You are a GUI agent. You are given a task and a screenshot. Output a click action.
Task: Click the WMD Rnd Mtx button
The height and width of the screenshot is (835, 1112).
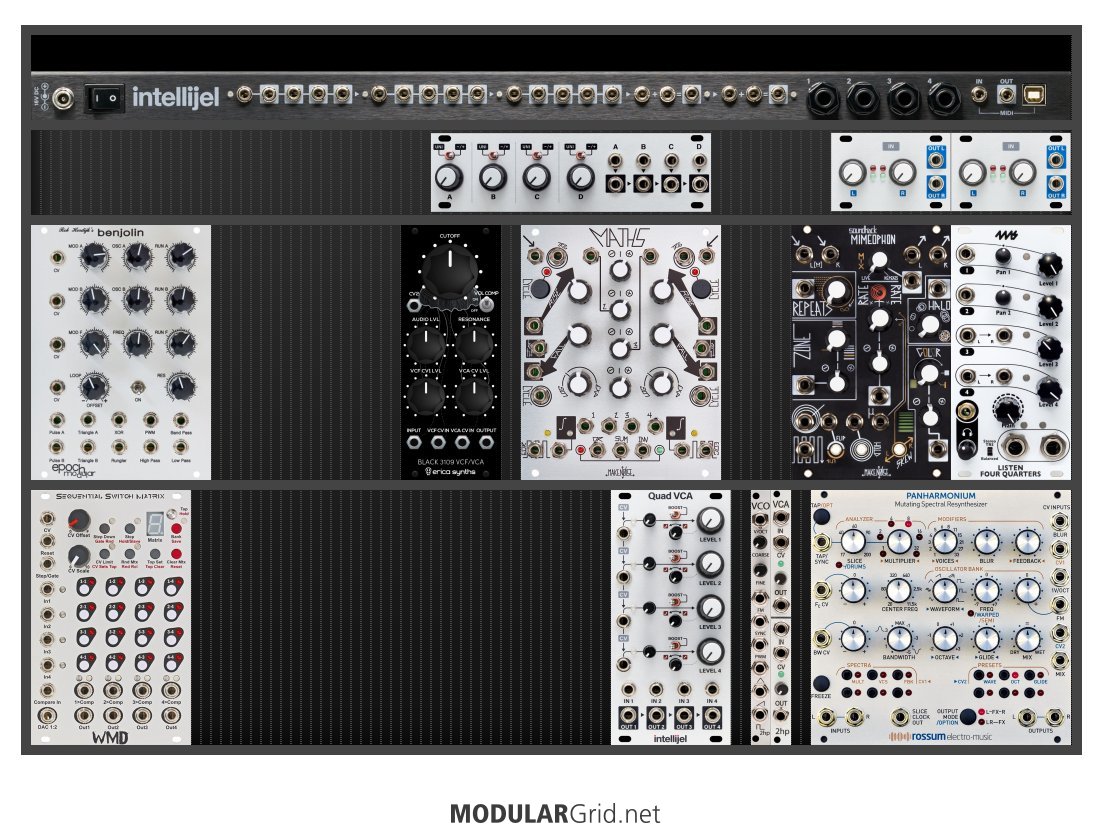[130, 553]
